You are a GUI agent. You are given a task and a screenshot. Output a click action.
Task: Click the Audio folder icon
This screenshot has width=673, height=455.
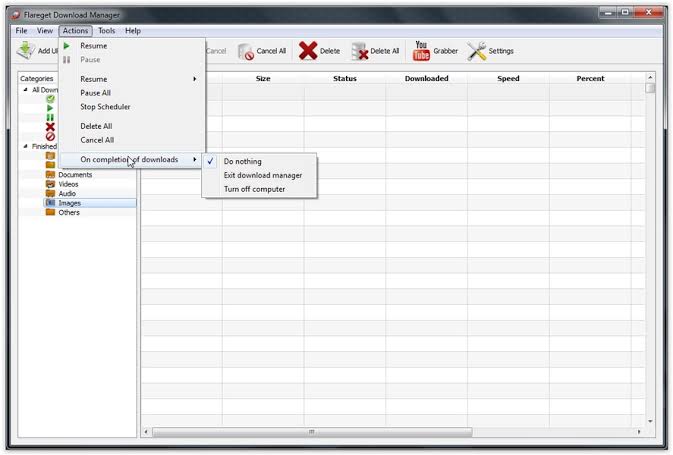click(x=50, y=194)
